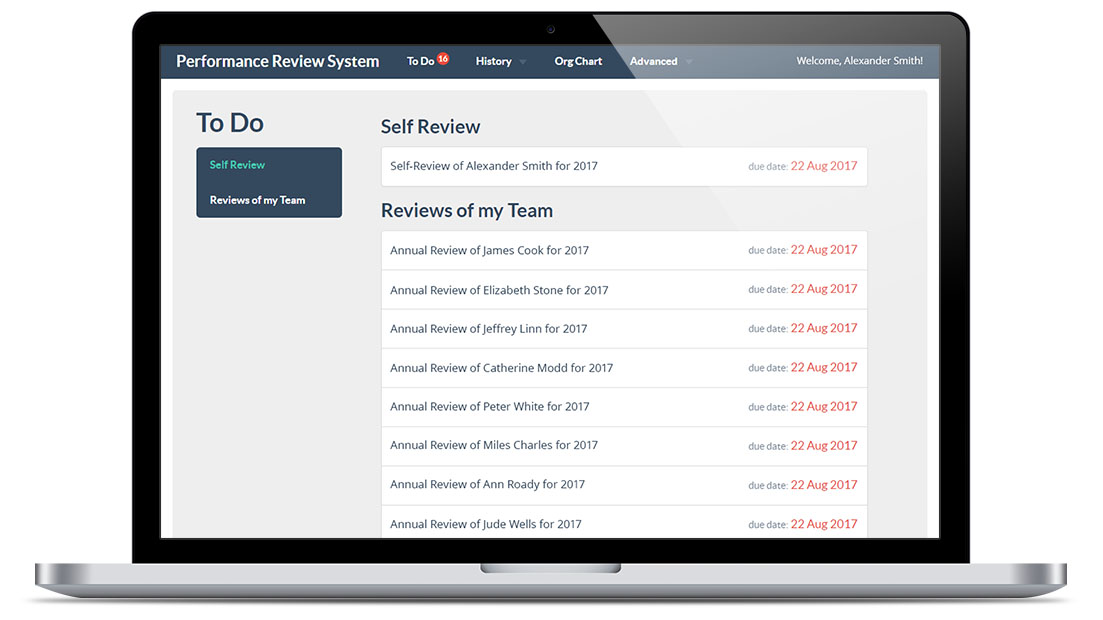The height and width of the screenshot is (620, 1103).
Task: Open Annual Review of Miles Charles
Action: (494, 445)
